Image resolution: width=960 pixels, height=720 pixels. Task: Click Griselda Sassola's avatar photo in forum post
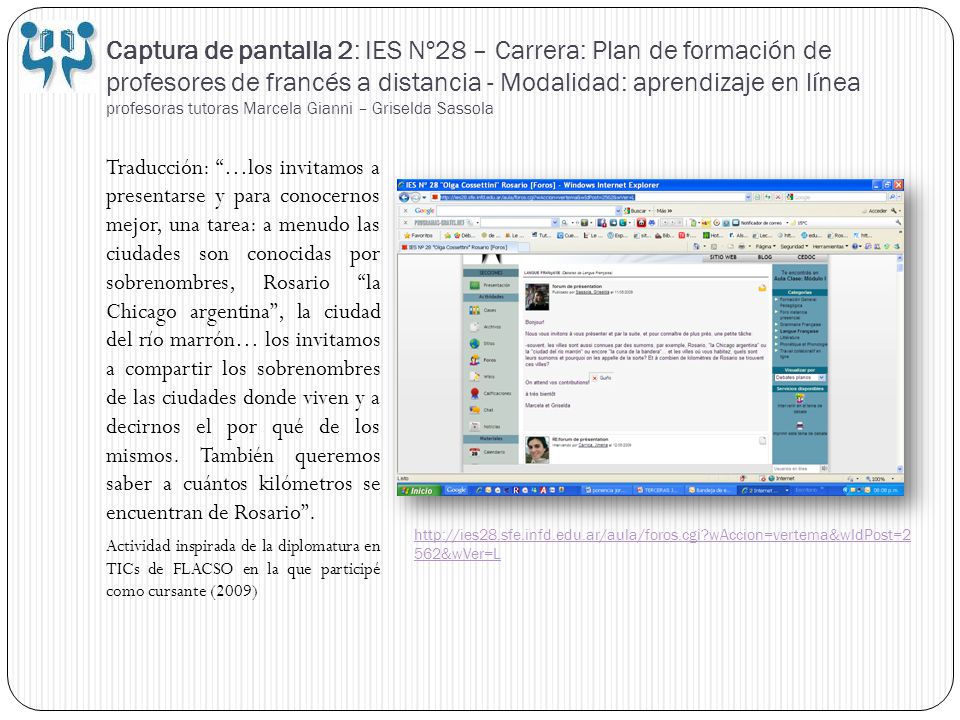(x=537, y=297)
